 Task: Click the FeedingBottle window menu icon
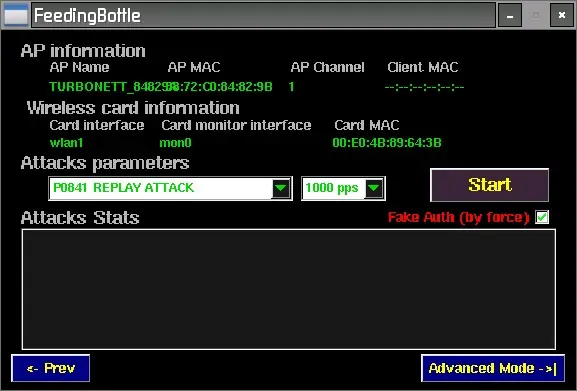[15, 15]
